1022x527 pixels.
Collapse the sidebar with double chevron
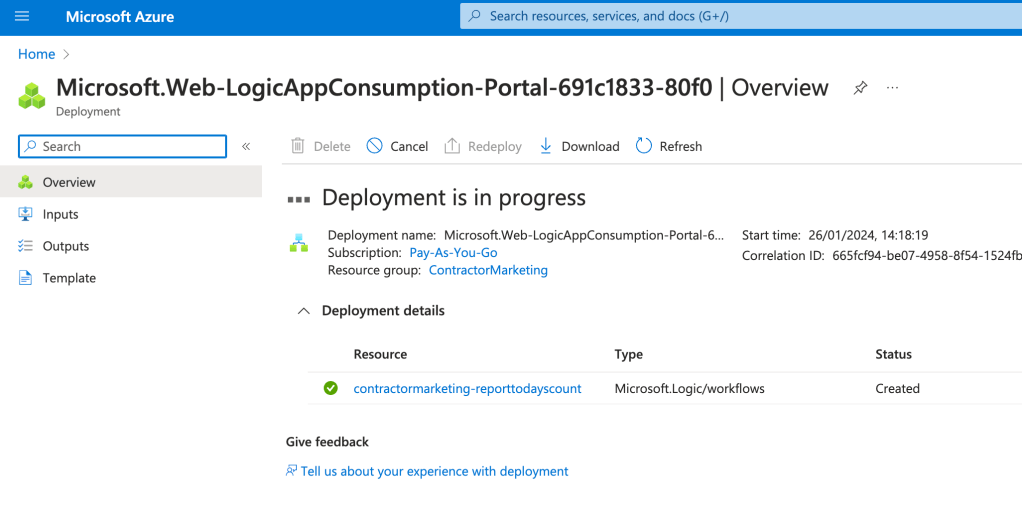[246, 147]
